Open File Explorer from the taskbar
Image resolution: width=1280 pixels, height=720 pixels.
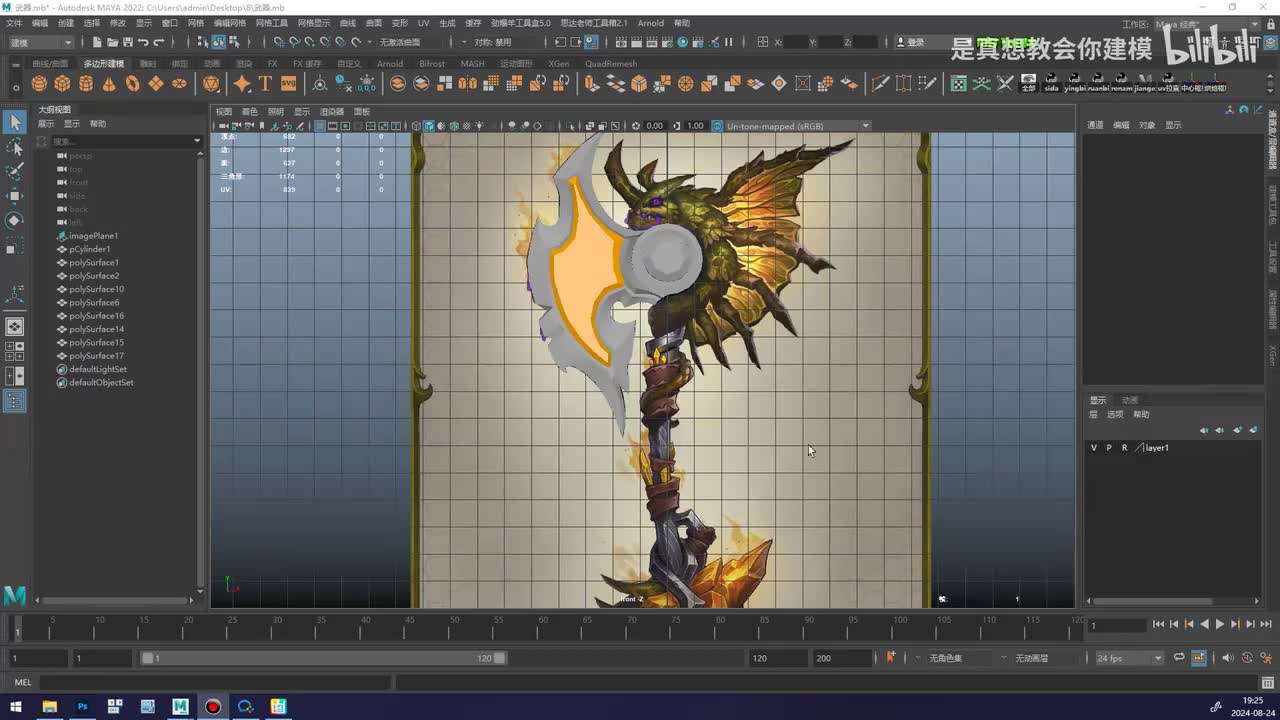coord(49,707)
